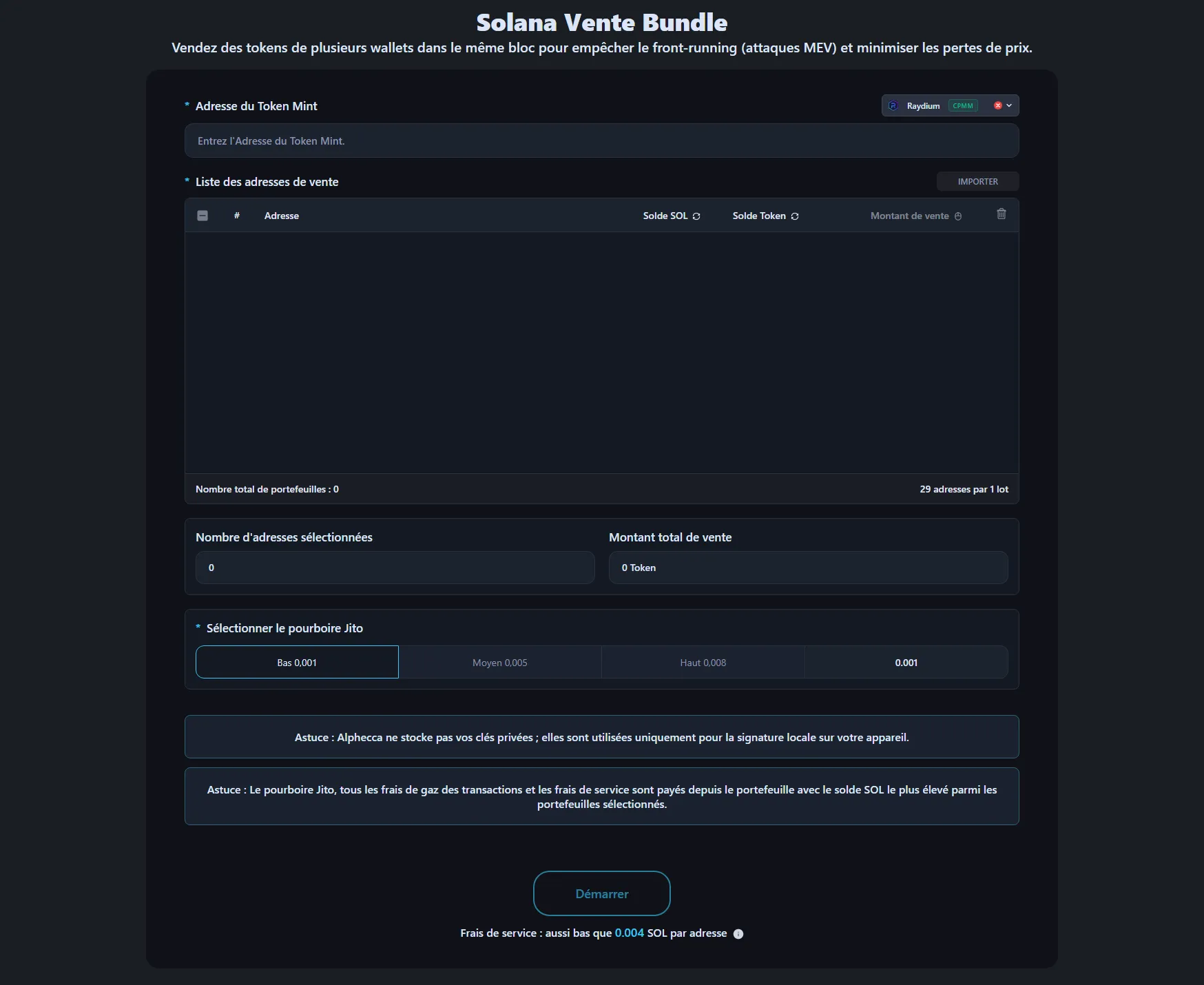Click the IMPORTER button

coord(977,181)
